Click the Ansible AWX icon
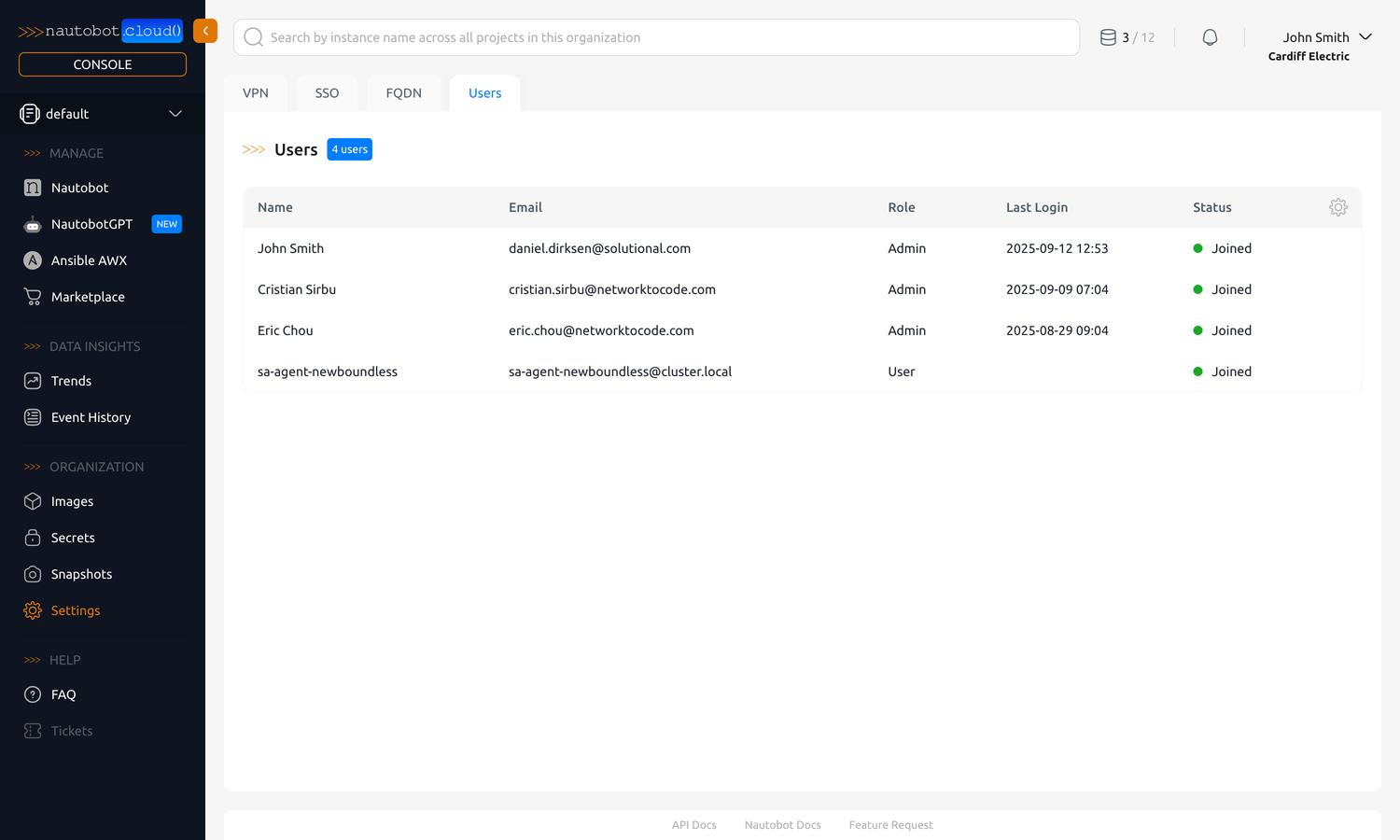This screenshot has height=840, width=1400. 33,260
